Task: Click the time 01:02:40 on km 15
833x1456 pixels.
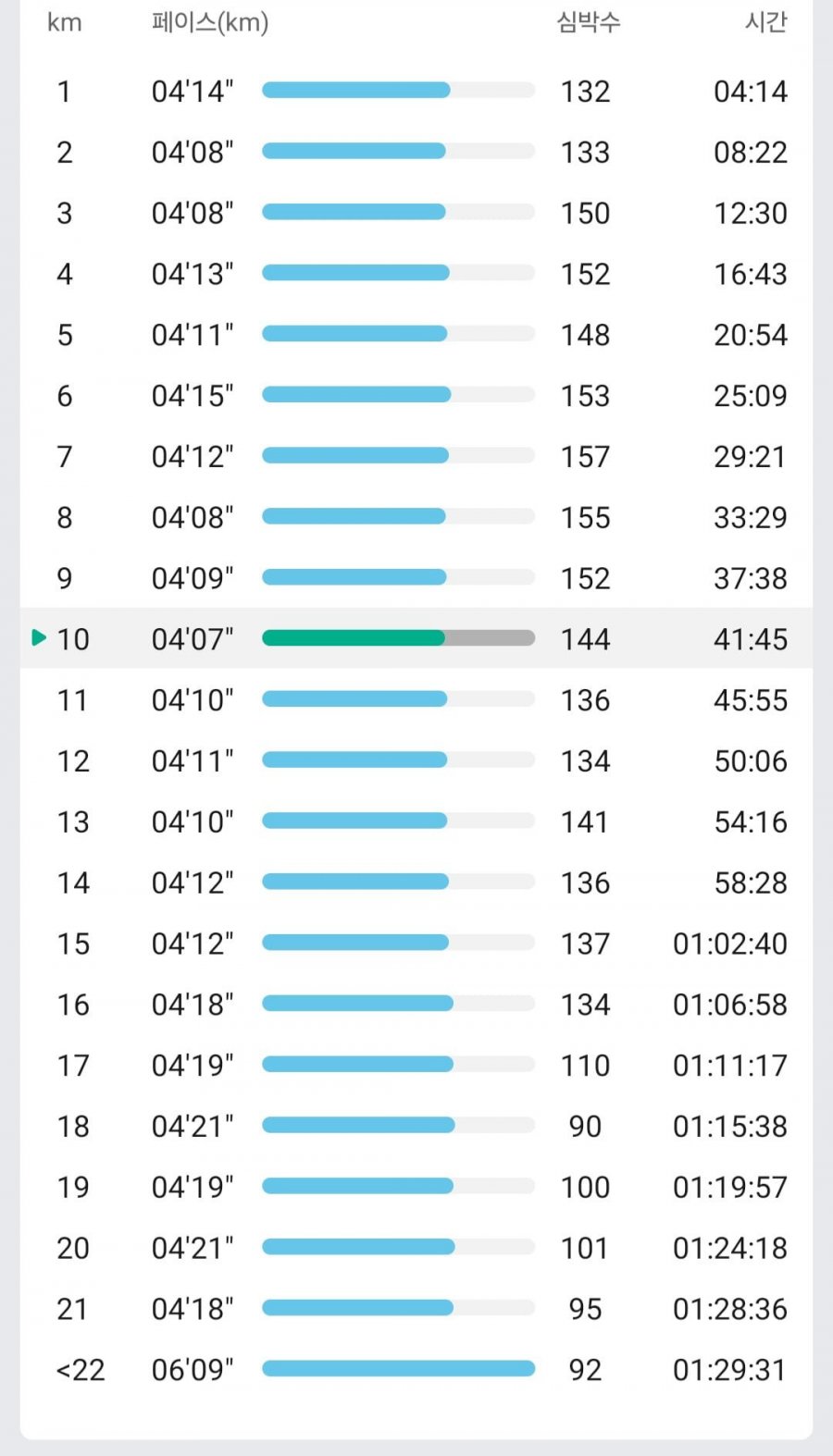Action: coord(730,944)
